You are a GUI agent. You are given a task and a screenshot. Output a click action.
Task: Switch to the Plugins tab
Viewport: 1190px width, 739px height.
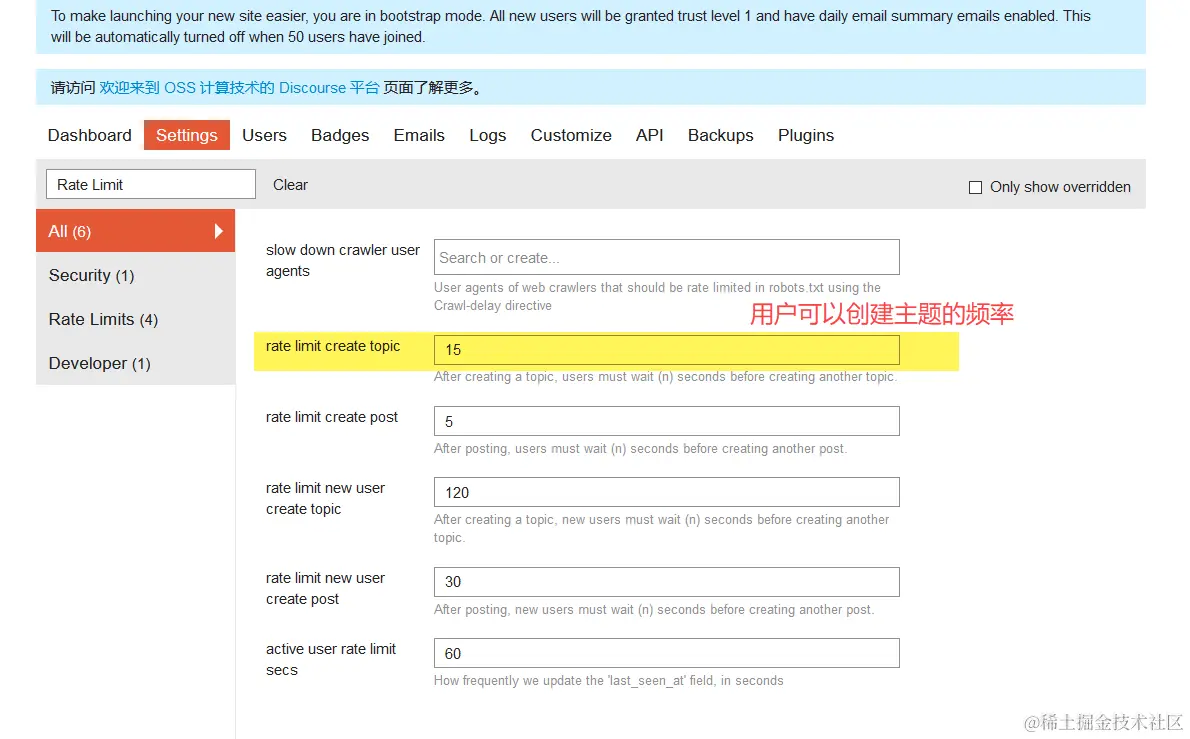click(x=805, y=135)
